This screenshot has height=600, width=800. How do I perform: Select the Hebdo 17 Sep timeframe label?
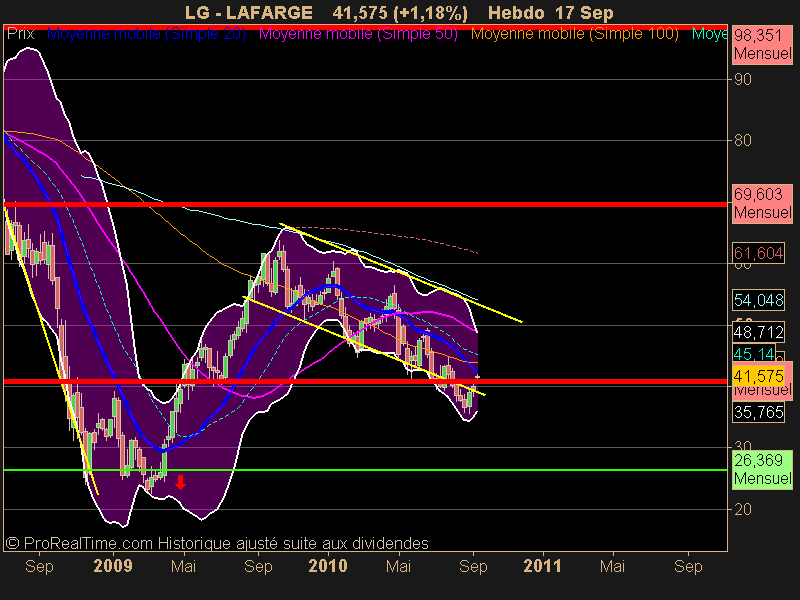pos(551,13)
